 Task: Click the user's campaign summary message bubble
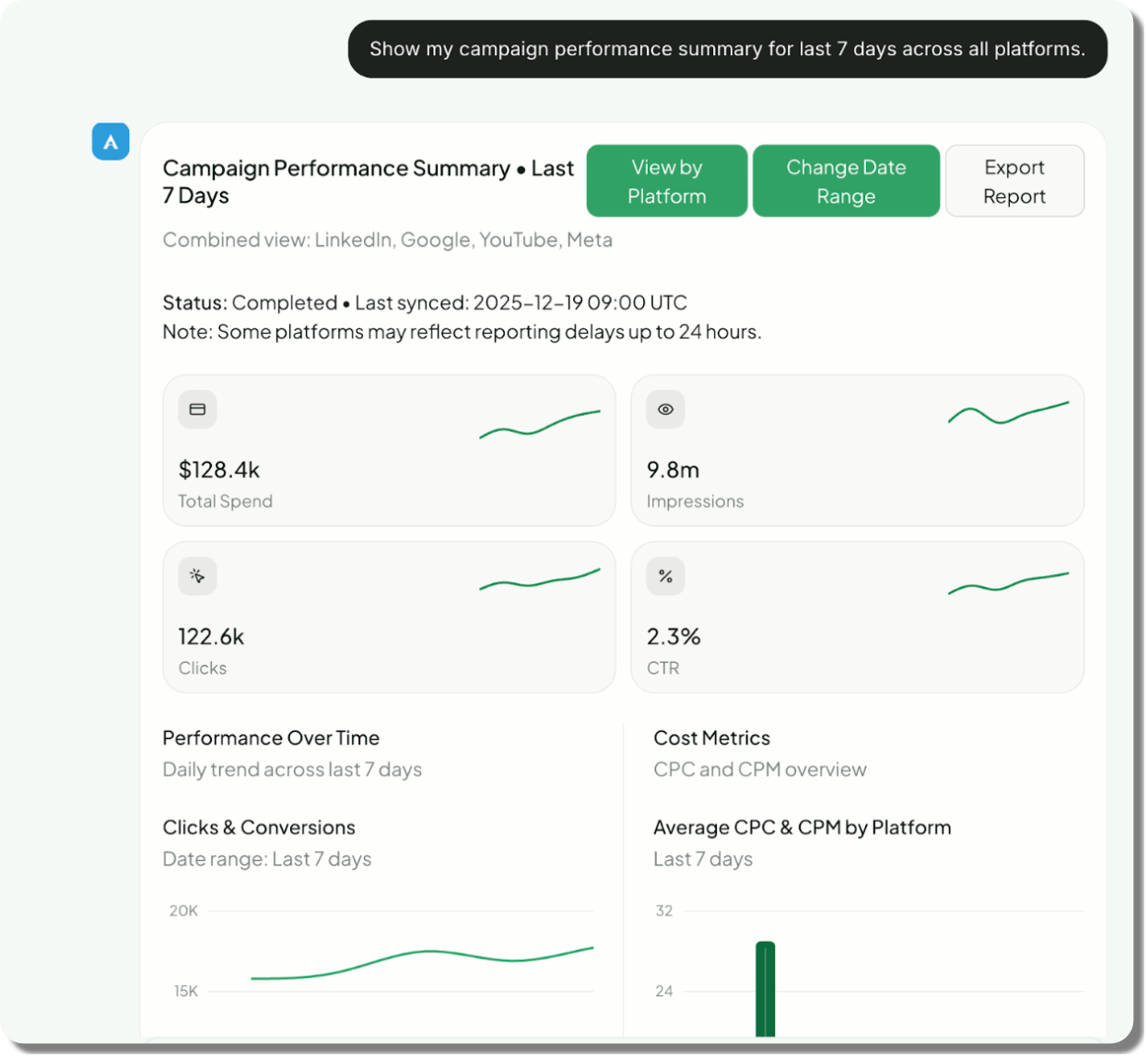727,49
